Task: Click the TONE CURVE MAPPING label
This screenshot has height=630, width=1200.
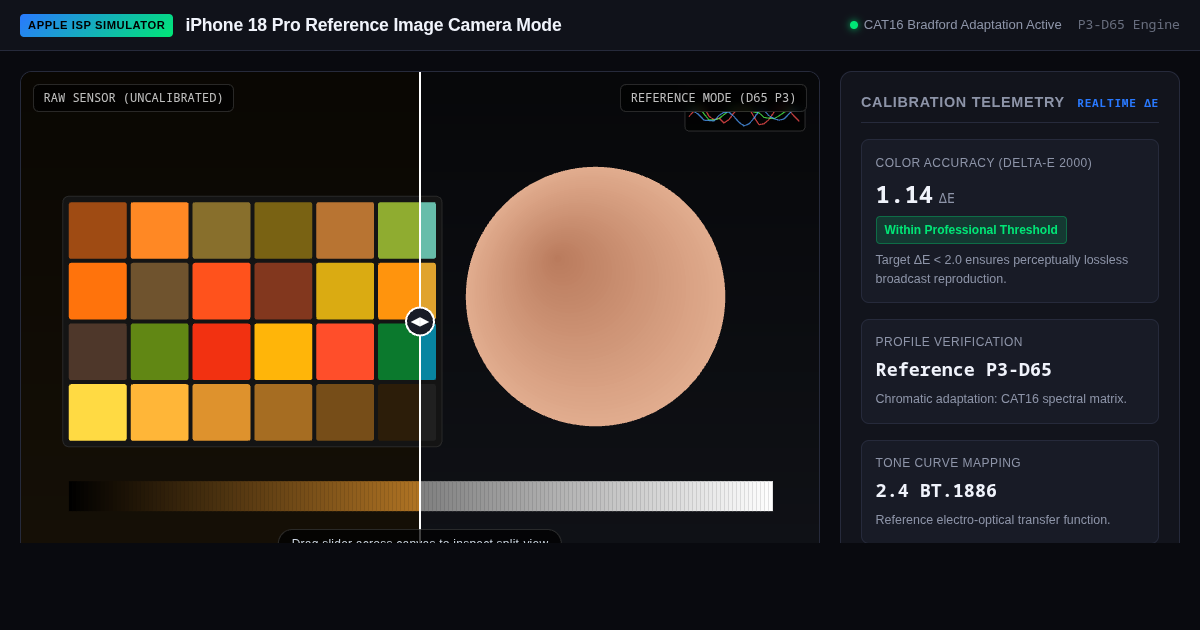Action: 948,463
